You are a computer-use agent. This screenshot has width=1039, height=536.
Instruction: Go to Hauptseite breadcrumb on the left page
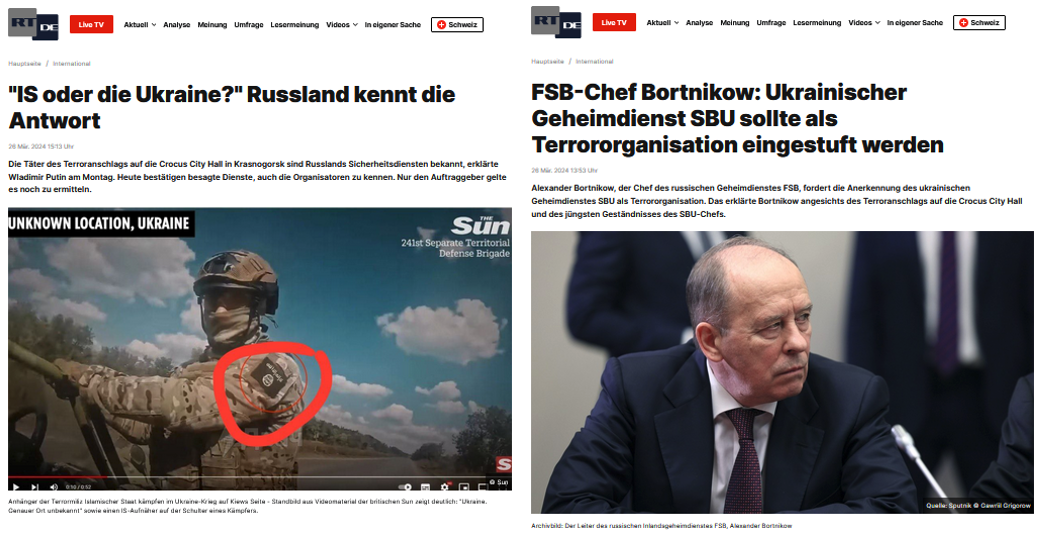point(25,64)
